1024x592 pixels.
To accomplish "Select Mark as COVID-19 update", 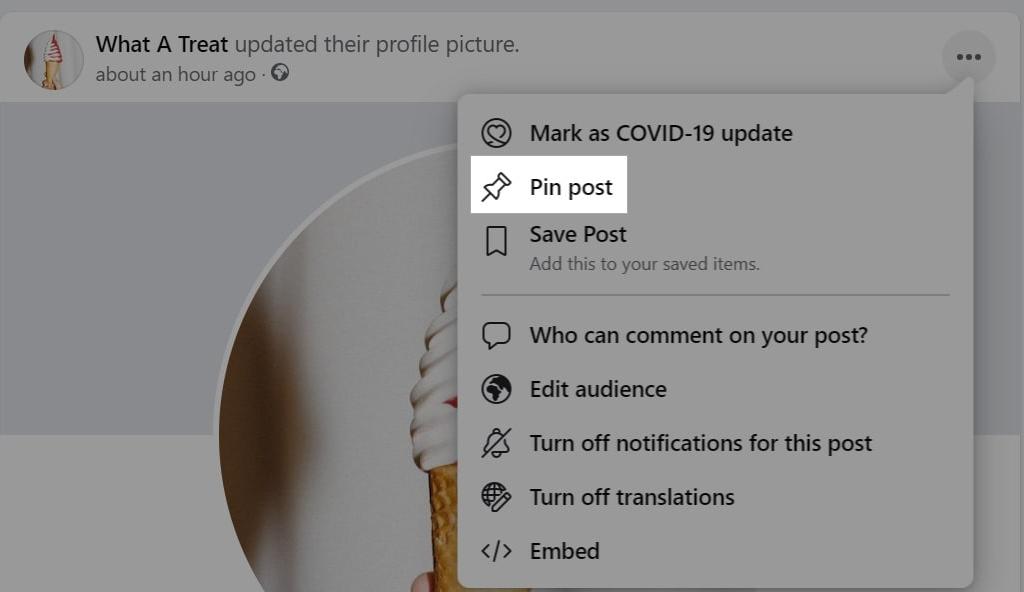I will pyautogui.click(x=660, y=133).
